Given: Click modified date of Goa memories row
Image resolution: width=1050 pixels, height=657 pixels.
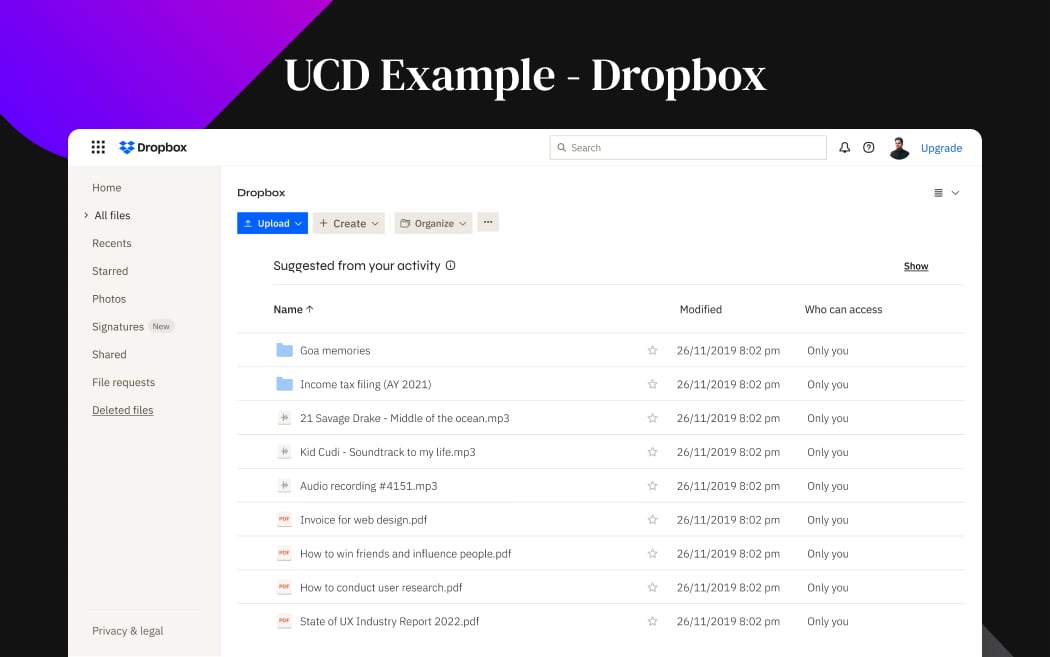Looking at the screenshot, I should coord(728,350).
